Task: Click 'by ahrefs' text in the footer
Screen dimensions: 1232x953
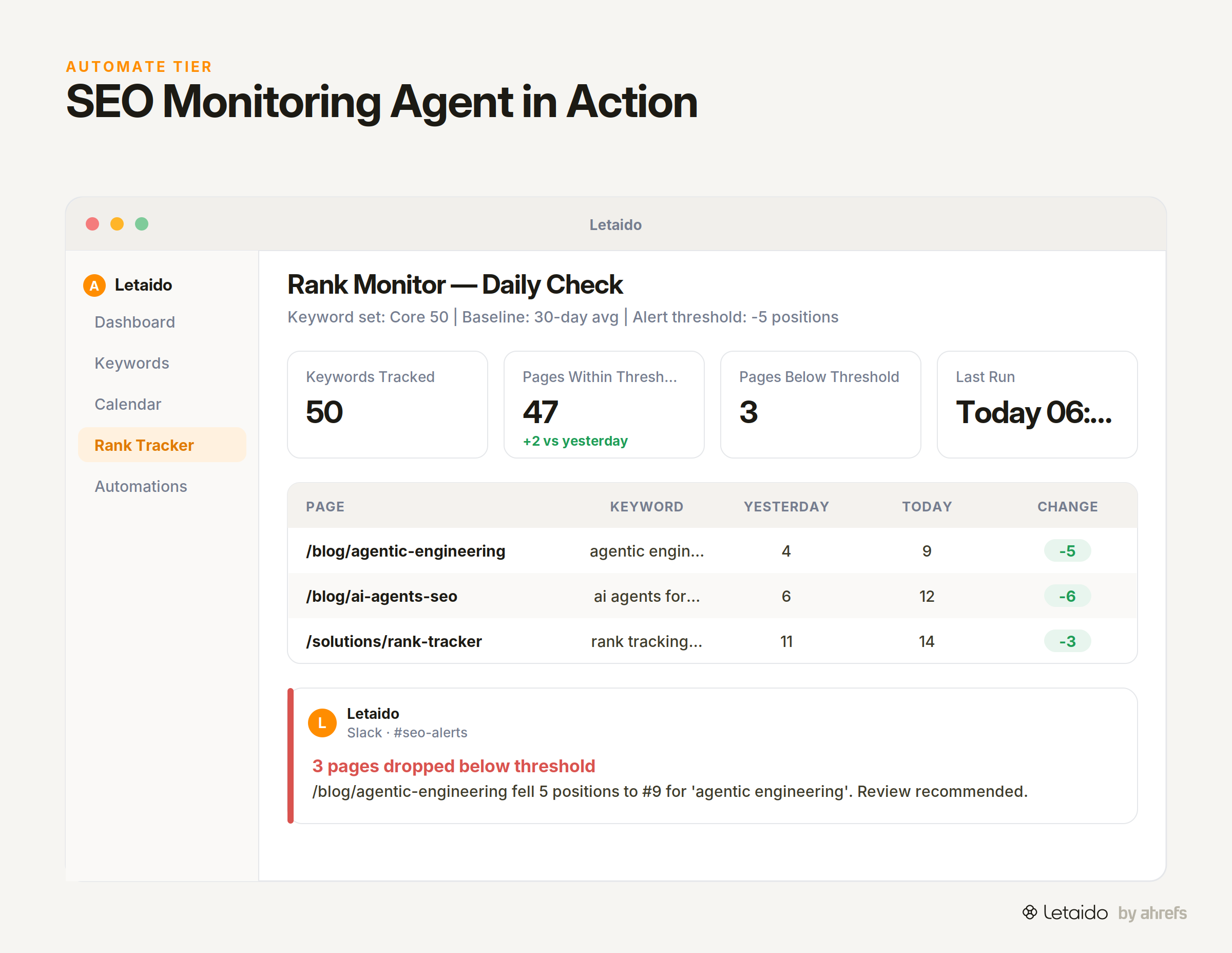Action: tap(1152, 913)
